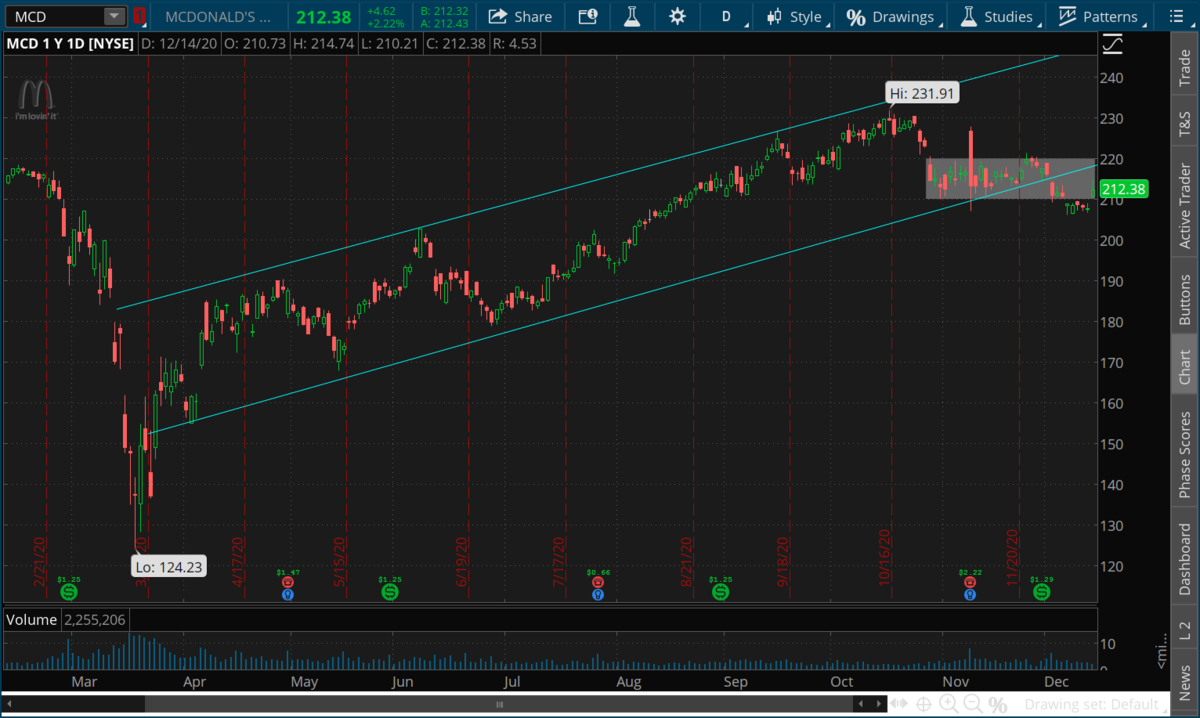Open the MCD symbol dropdown arrow
The height and width of the screenshot is (718, 1200).
coord(114,17)
